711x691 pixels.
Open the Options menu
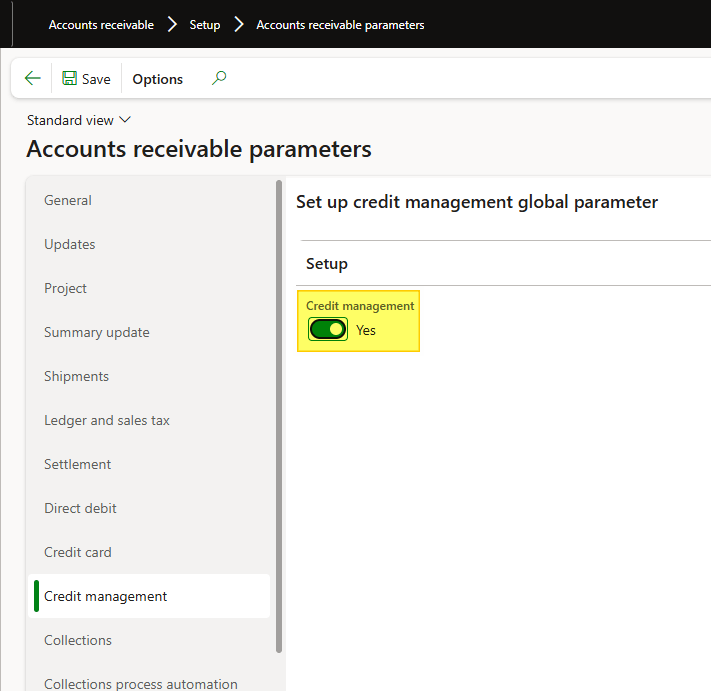click(157, 79)
